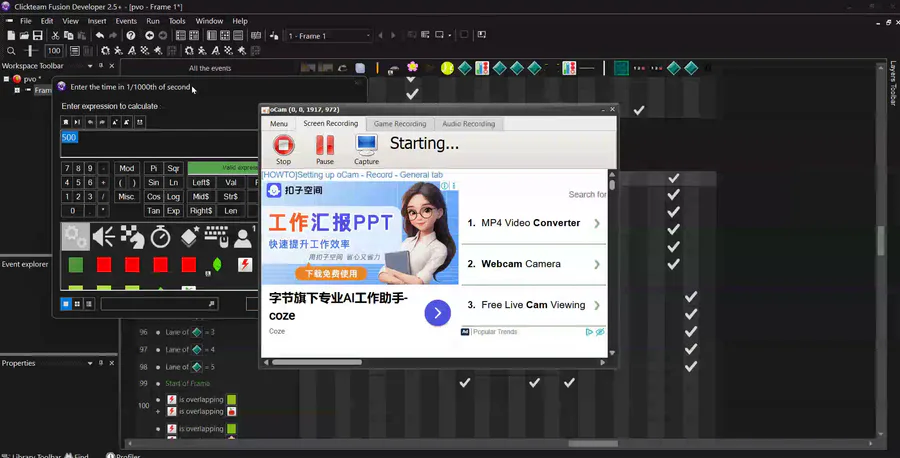Click the New file toolbar icon

click(11, 36)
